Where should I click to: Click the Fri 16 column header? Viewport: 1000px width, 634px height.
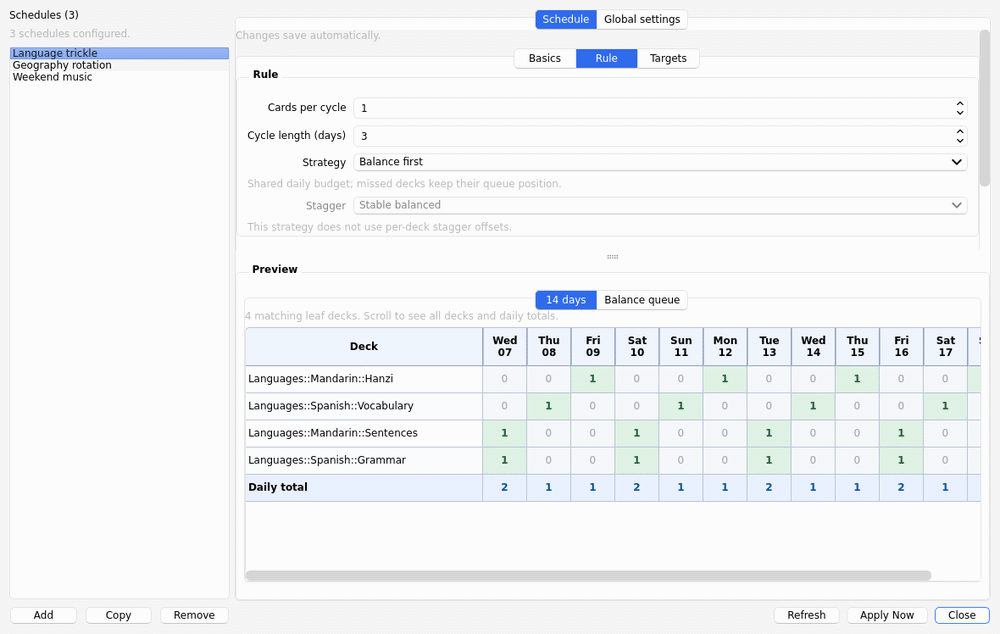tap(901, 346)
